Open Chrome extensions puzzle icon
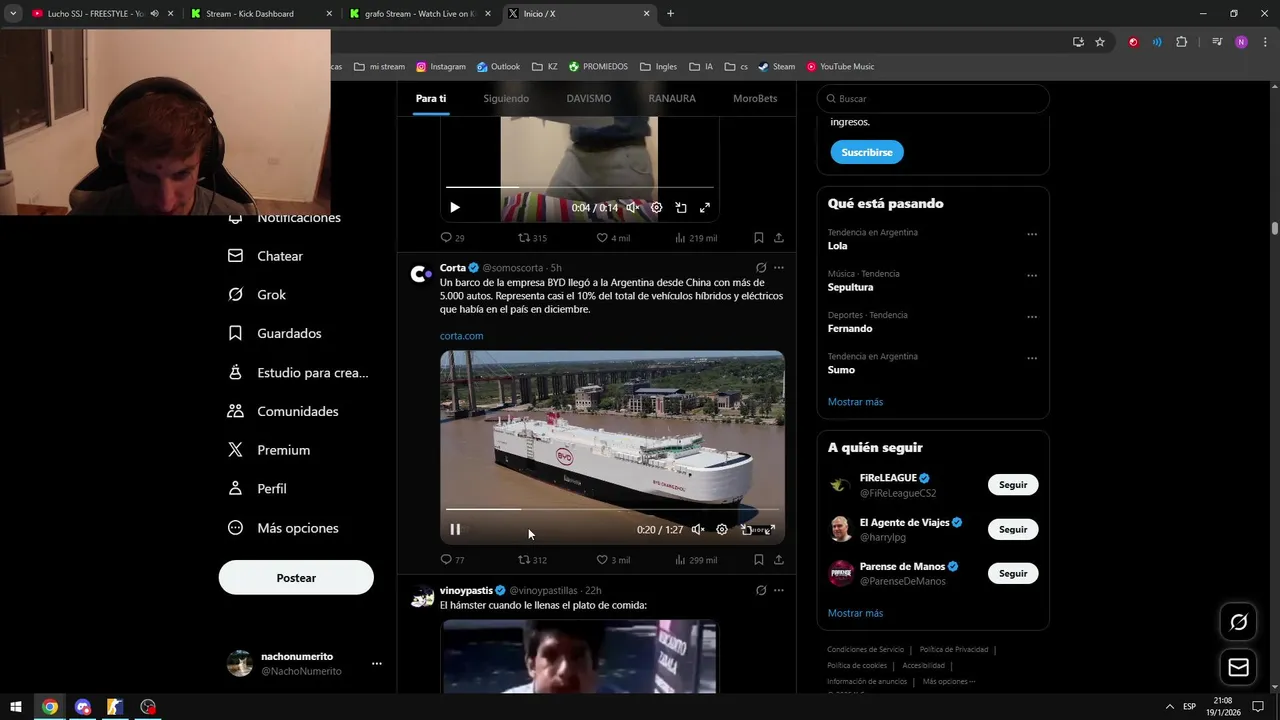Viewport: 1280px width, 720px height. (x=1181, y=42)
